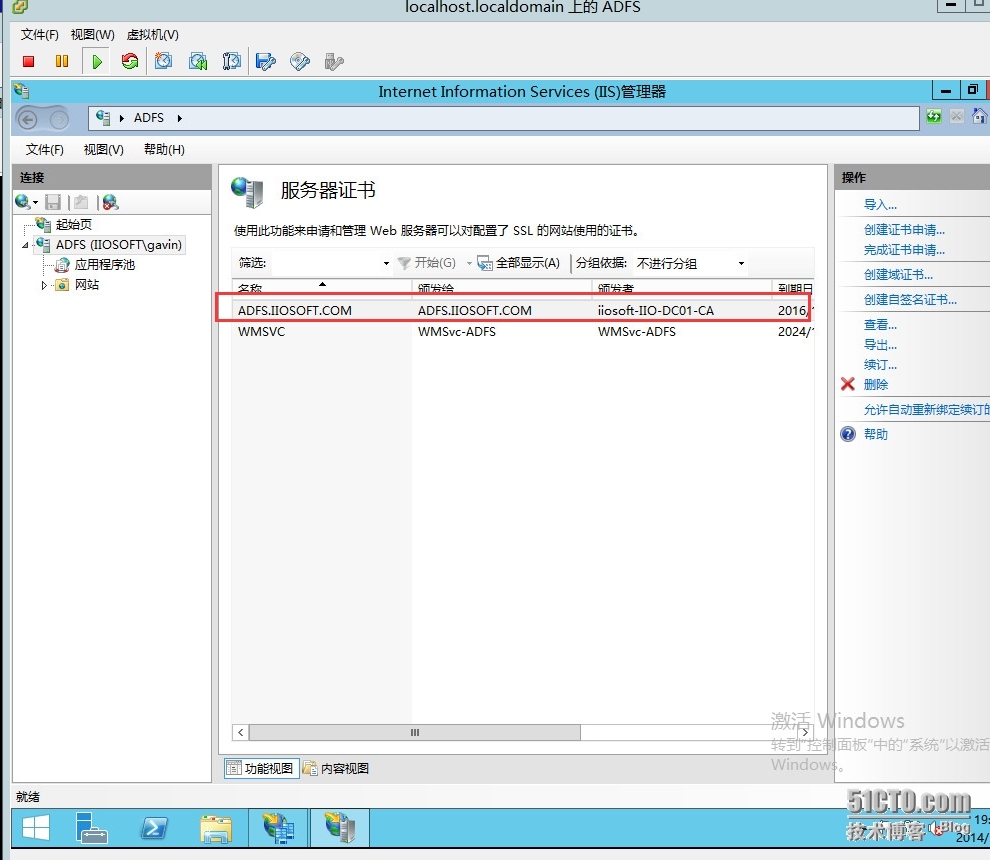Click the USB device toolbar icon
The image size is (990, 860).
pos(334,61)
